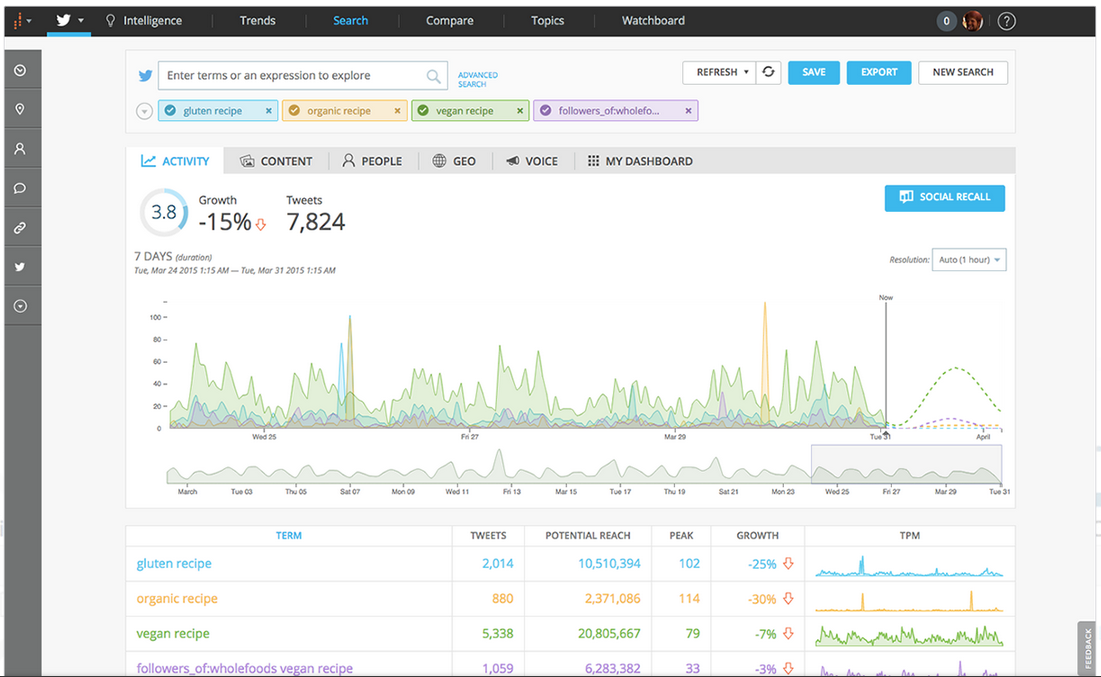Click the magnifier icon in search box
1101x677 pixels.
tap(433, 76)
